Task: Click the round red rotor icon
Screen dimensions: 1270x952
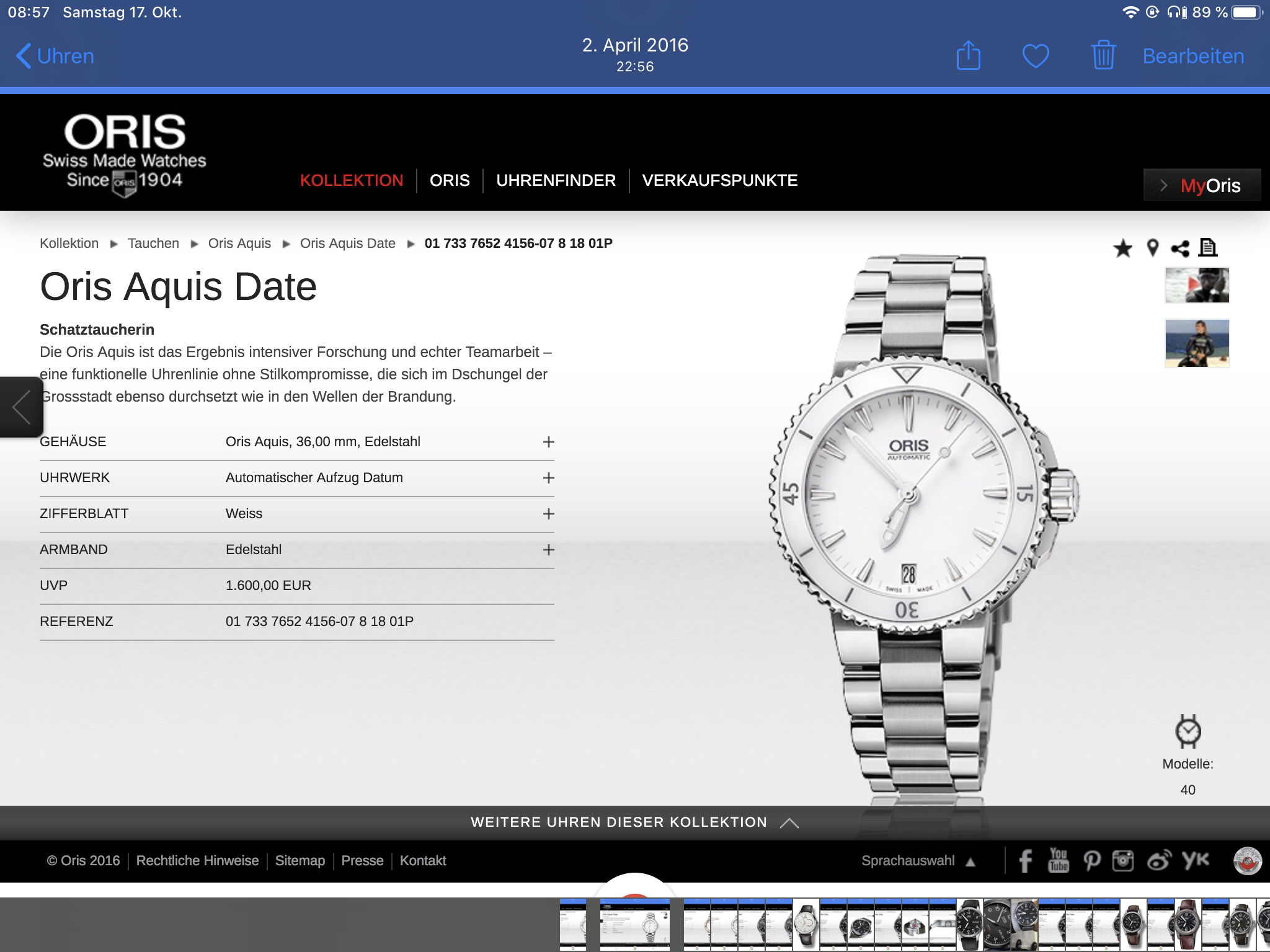Action: (x=1248, y=861)
